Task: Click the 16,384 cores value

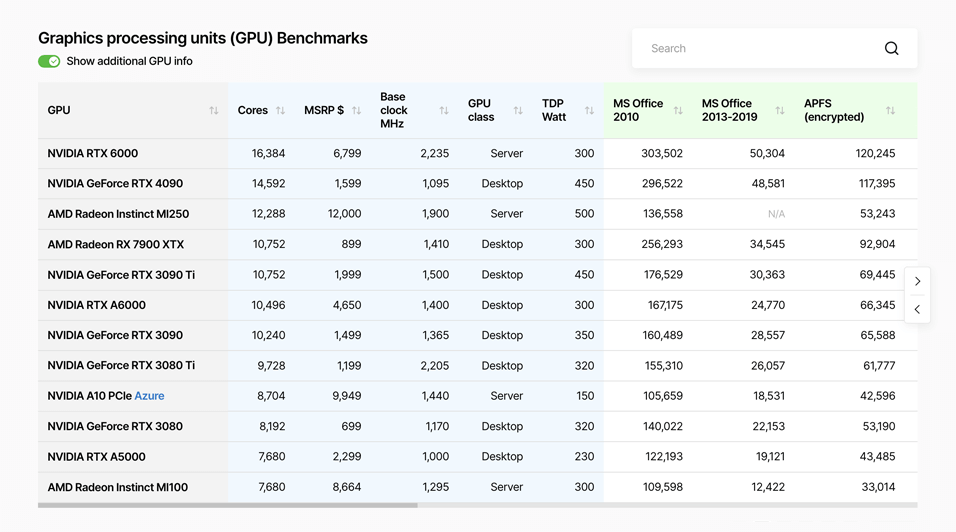Action: 268,154
